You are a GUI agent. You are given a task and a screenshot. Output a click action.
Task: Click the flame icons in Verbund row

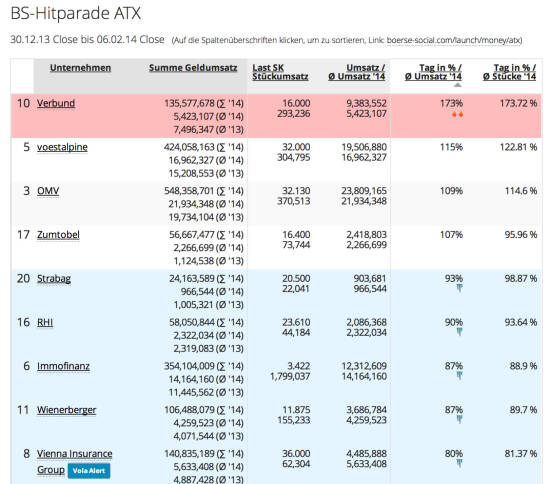(x=457, y=114)
